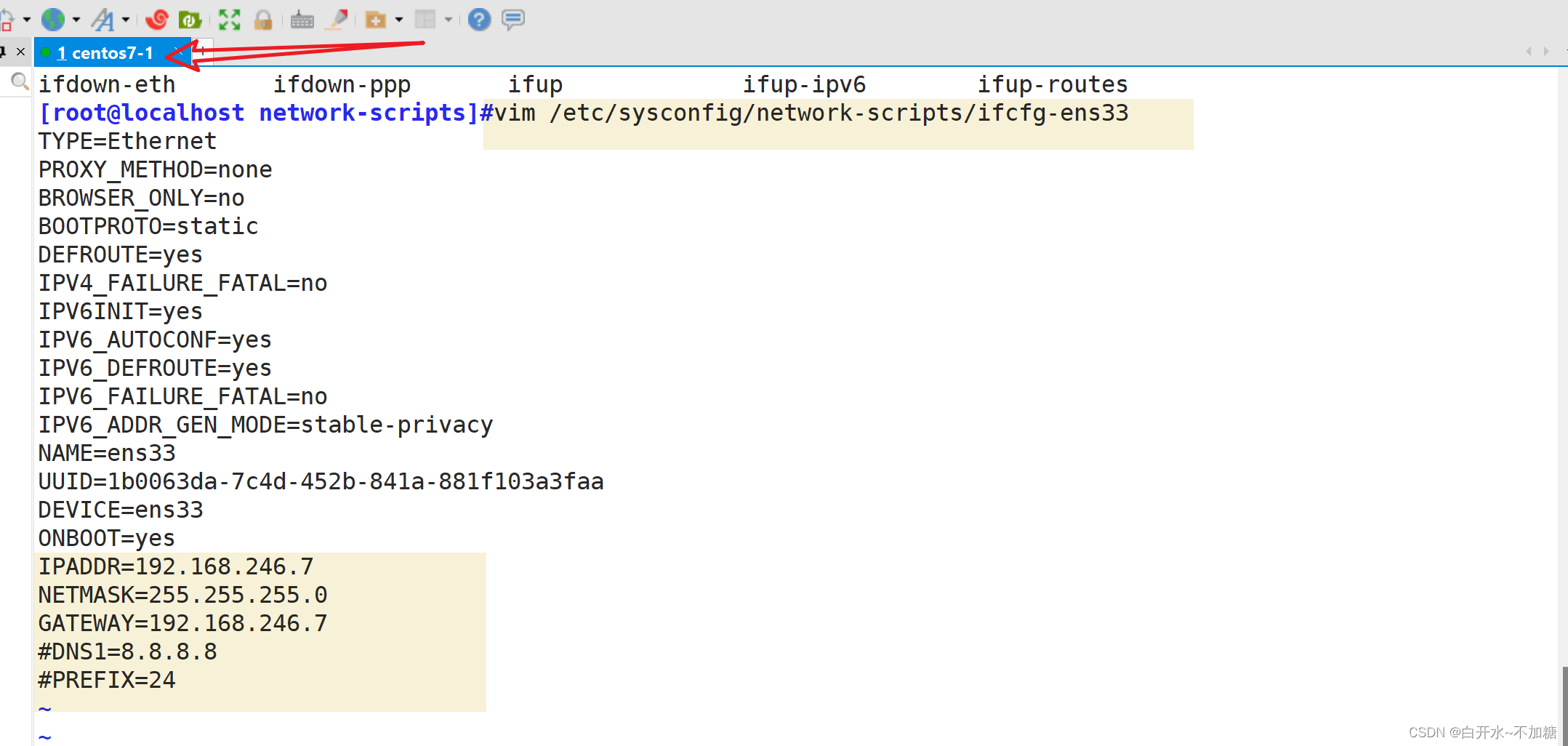Image resolution: width=1568 pixels, height=746 pixels.
Task: Open the globe encoding dropdown arrow
Action: click(x=76, y=20)
